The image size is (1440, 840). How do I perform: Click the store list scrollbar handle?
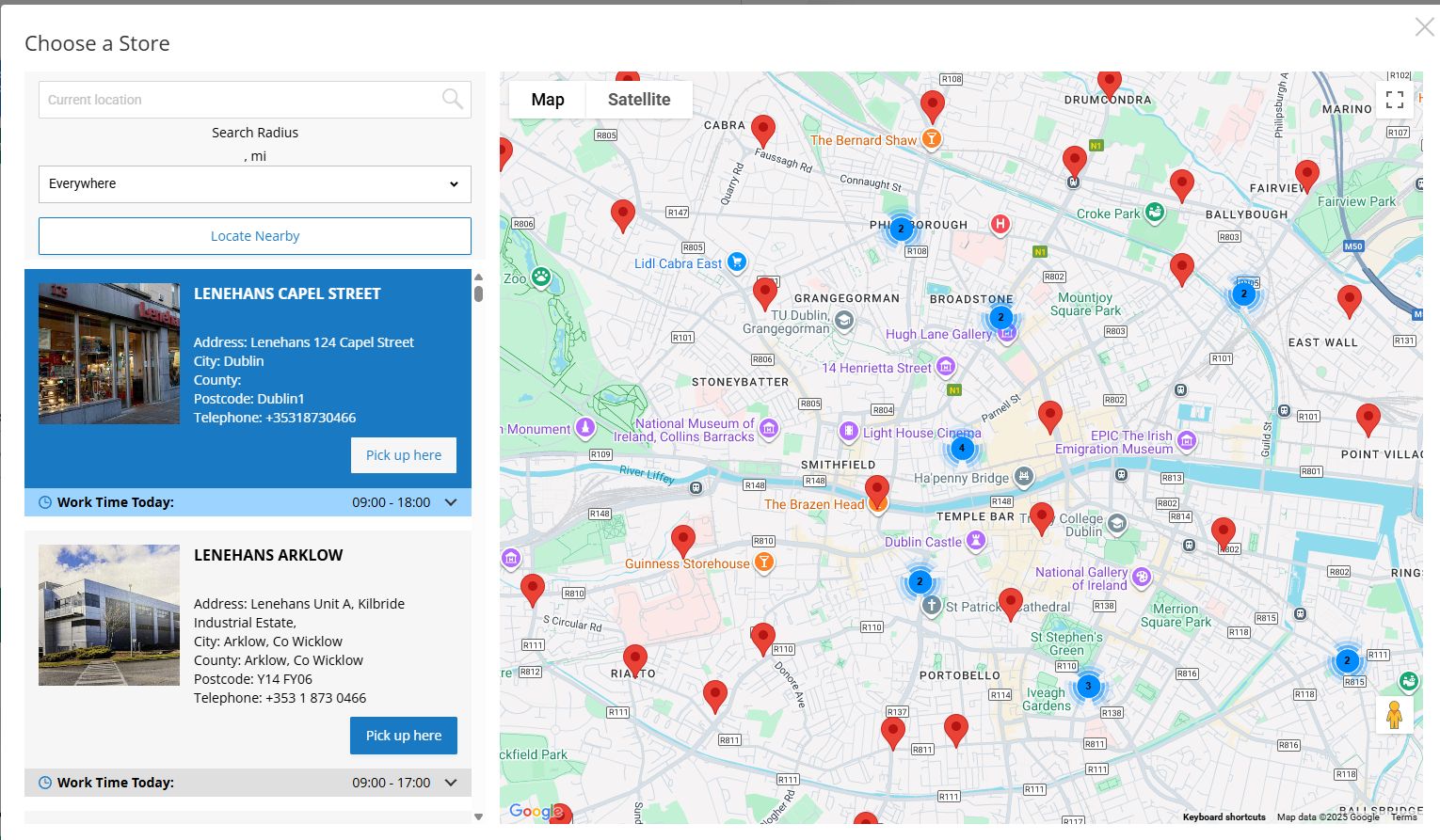click(x=478, y=293)
